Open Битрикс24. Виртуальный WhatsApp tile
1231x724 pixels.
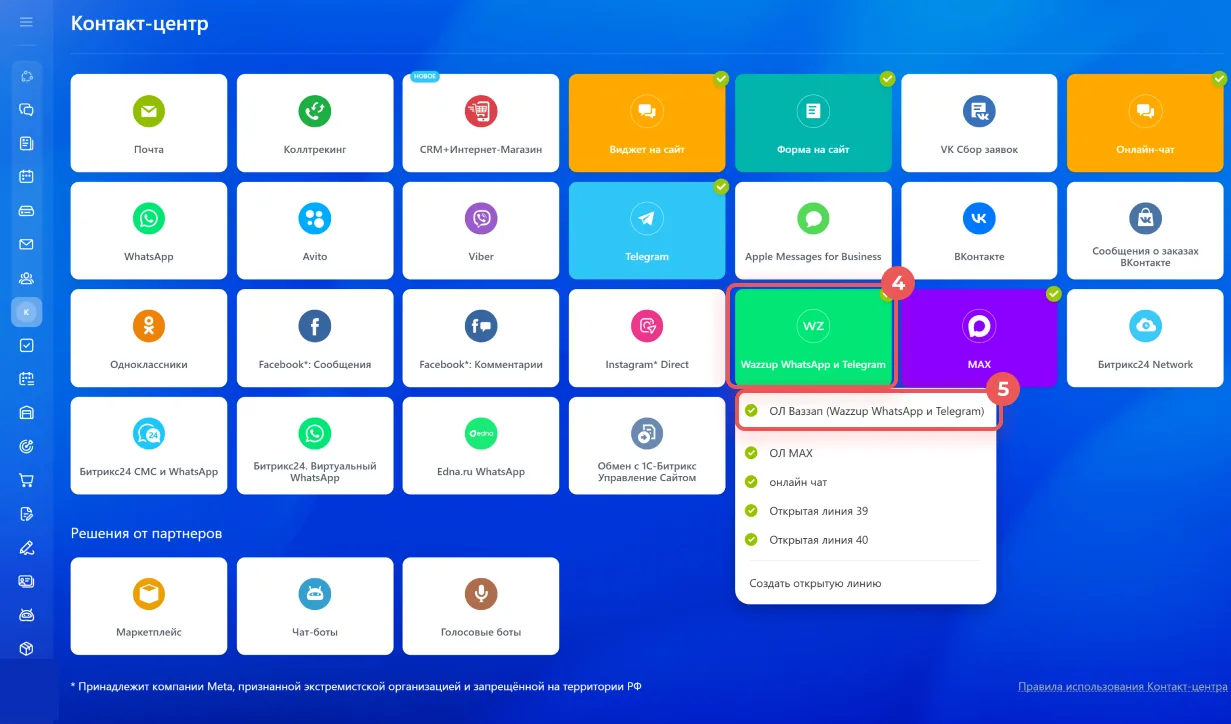click(315, 446)
